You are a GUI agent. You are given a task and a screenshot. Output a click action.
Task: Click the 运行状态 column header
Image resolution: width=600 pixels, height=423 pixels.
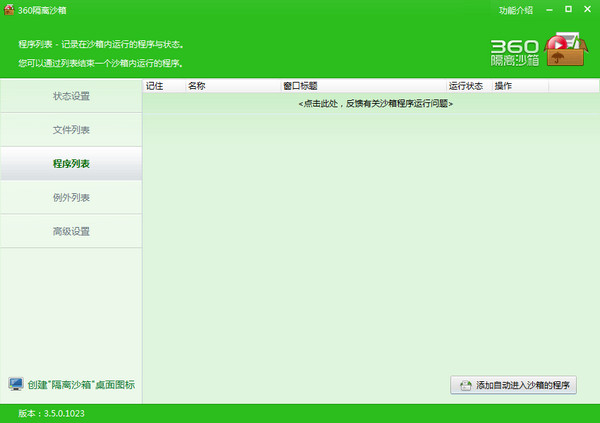(466, 86)
